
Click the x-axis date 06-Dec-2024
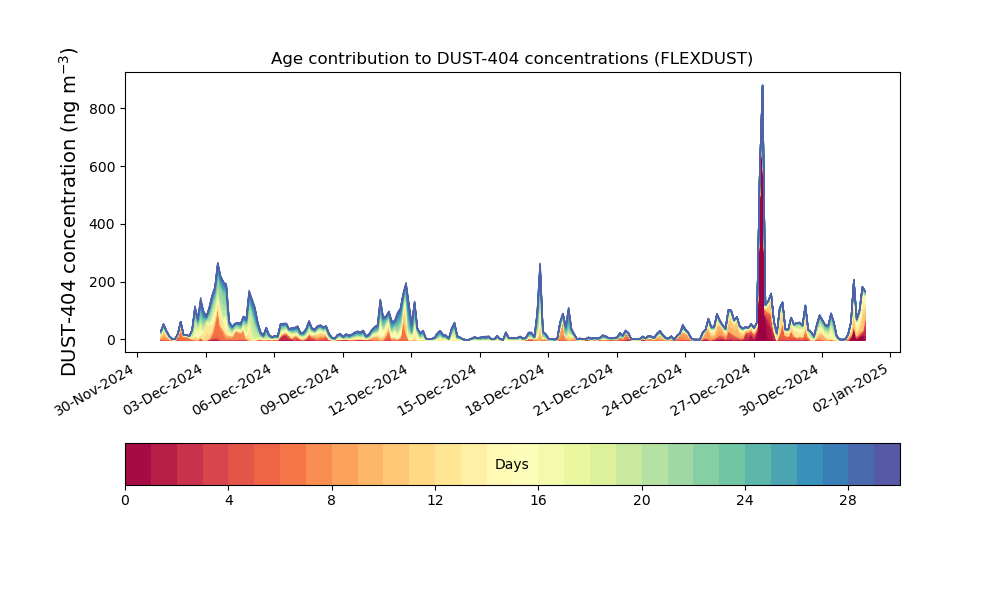tap(233, 389)
